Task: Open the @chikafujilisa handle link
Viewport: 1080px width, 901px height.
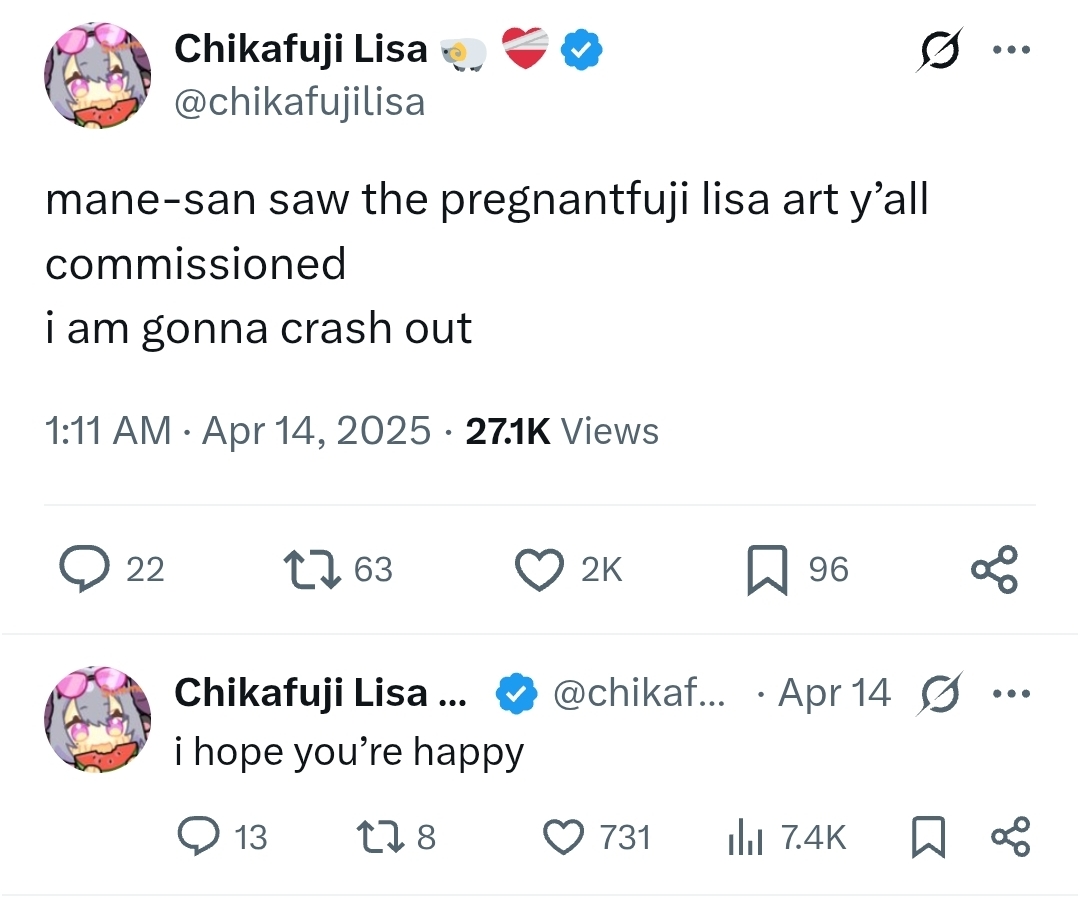Action: click(299, 101)
